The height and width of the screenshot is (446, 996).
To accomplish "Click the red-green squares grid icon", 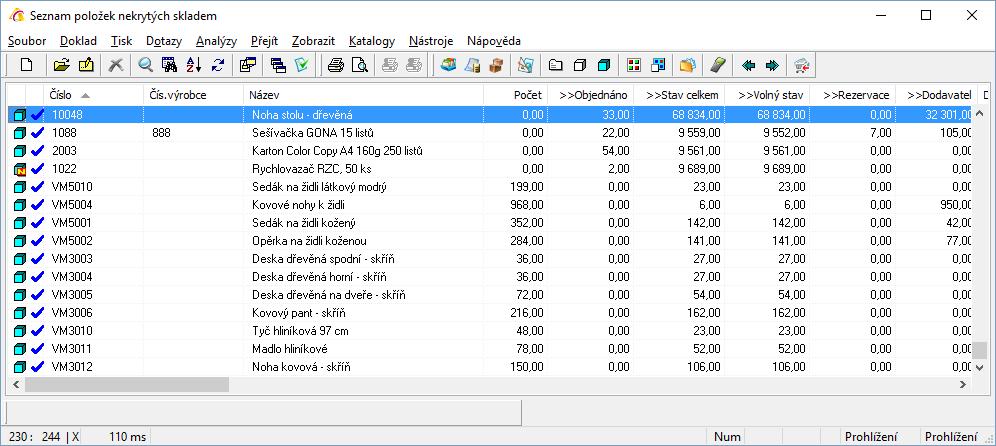I will click(633, 65).
